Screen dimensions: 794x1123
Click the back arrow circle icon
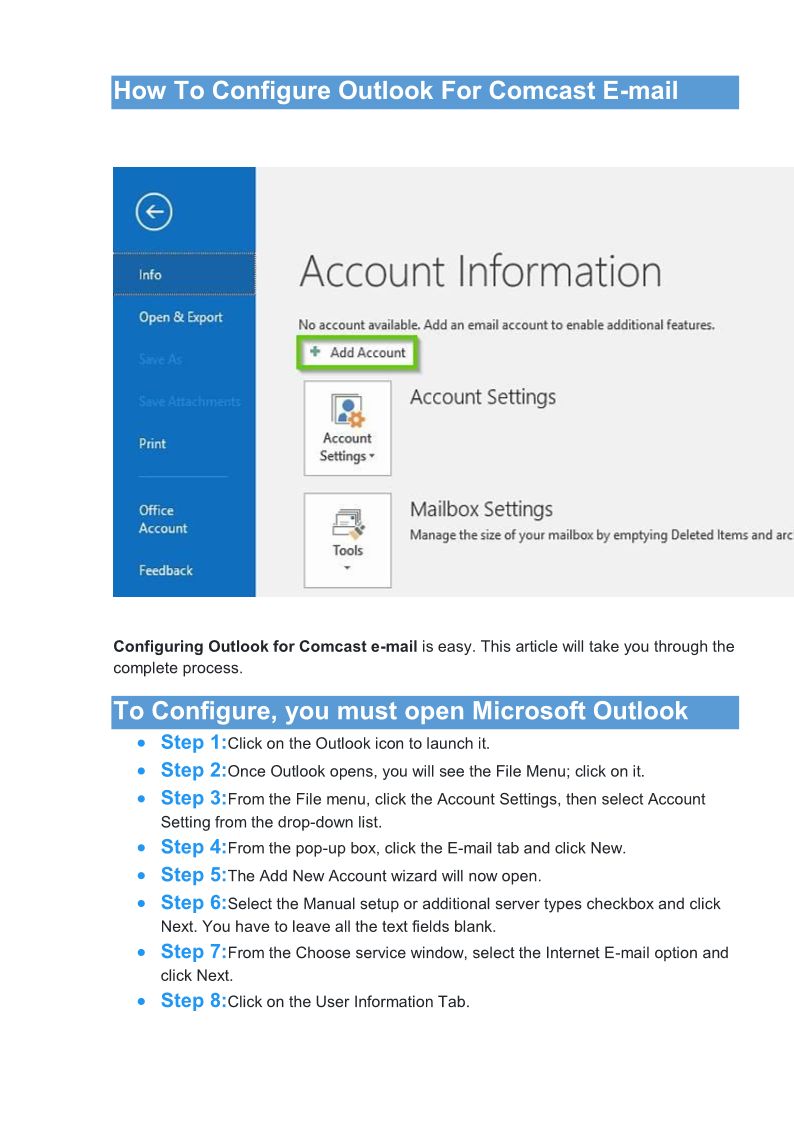[153, 212]
